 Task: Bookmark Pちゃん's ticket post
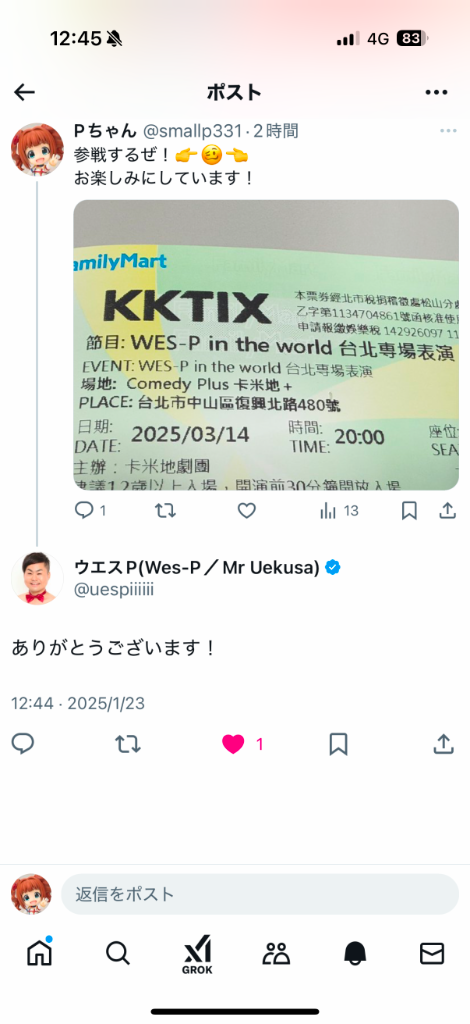coord(409,510)
